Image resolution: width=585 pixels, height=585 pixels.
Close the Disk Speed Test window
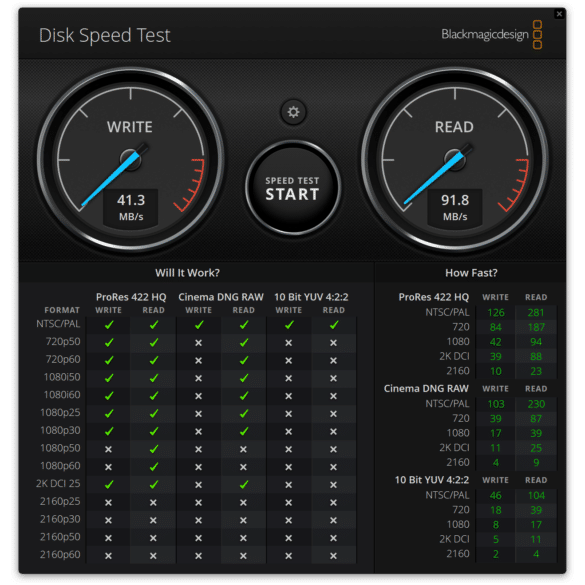coord(559,14)
